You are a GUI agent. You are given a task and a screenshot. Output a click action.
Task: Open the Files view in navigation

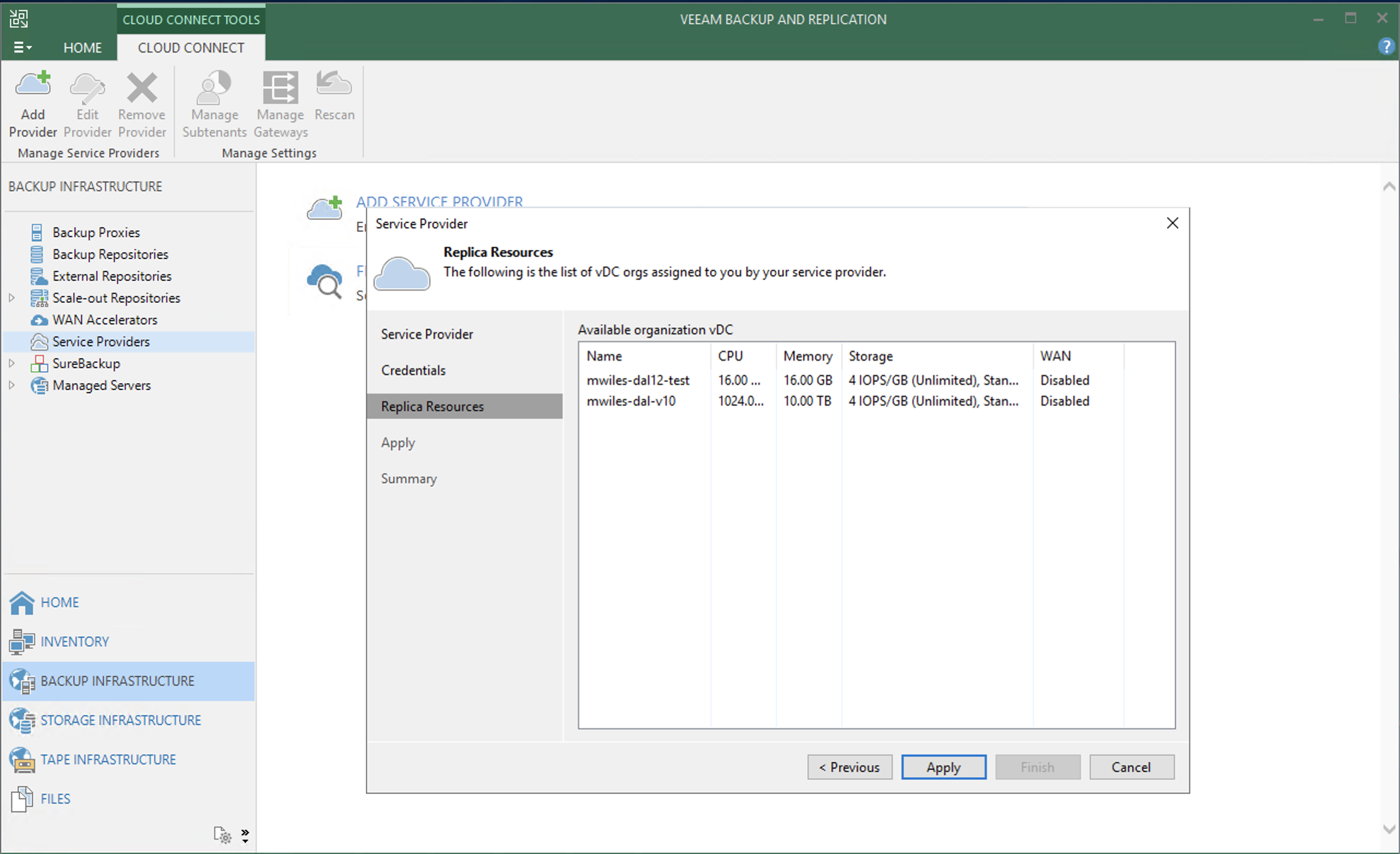coord(55,799)
